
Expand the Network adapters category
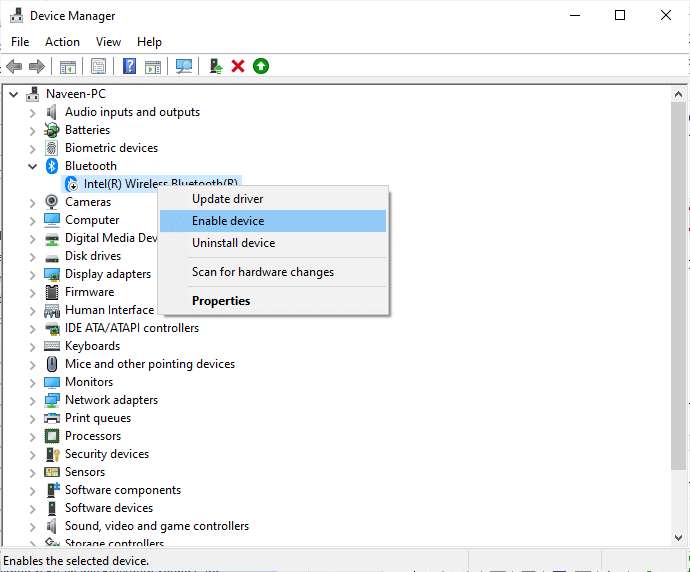pyautogui.click(x=33, y=400)
